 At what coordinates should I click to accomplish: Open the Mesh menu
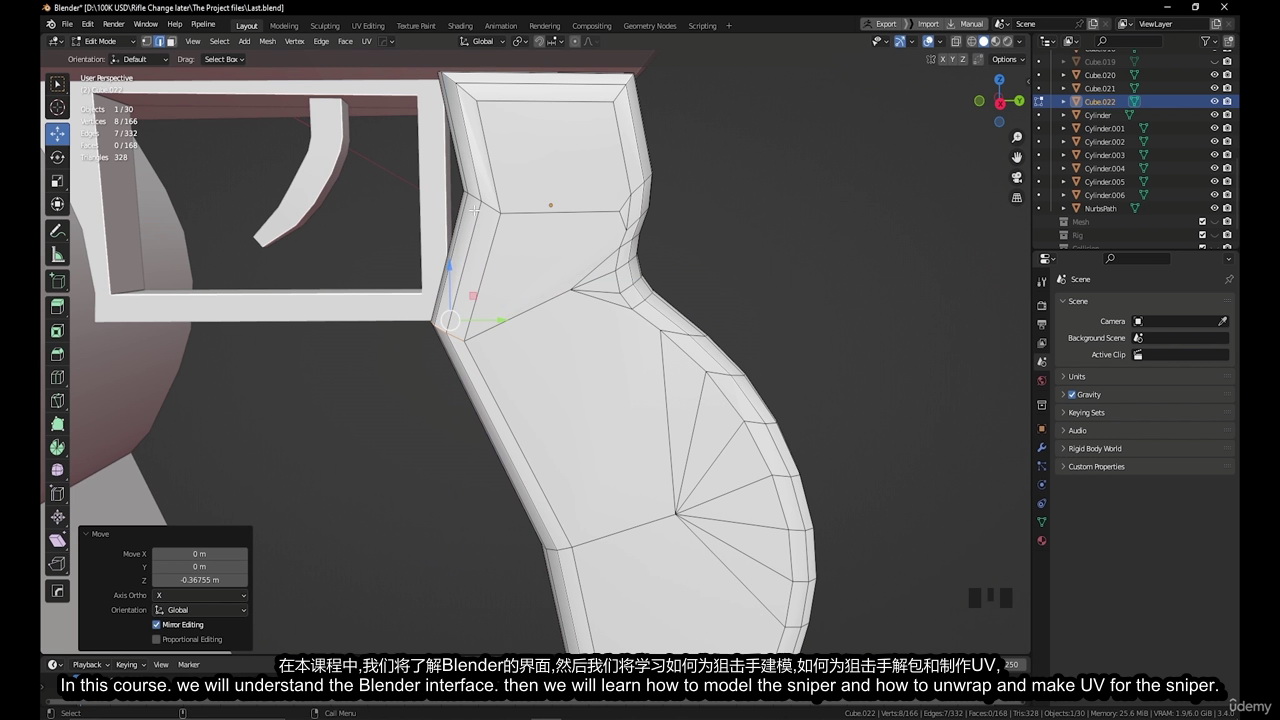(267, 41)
